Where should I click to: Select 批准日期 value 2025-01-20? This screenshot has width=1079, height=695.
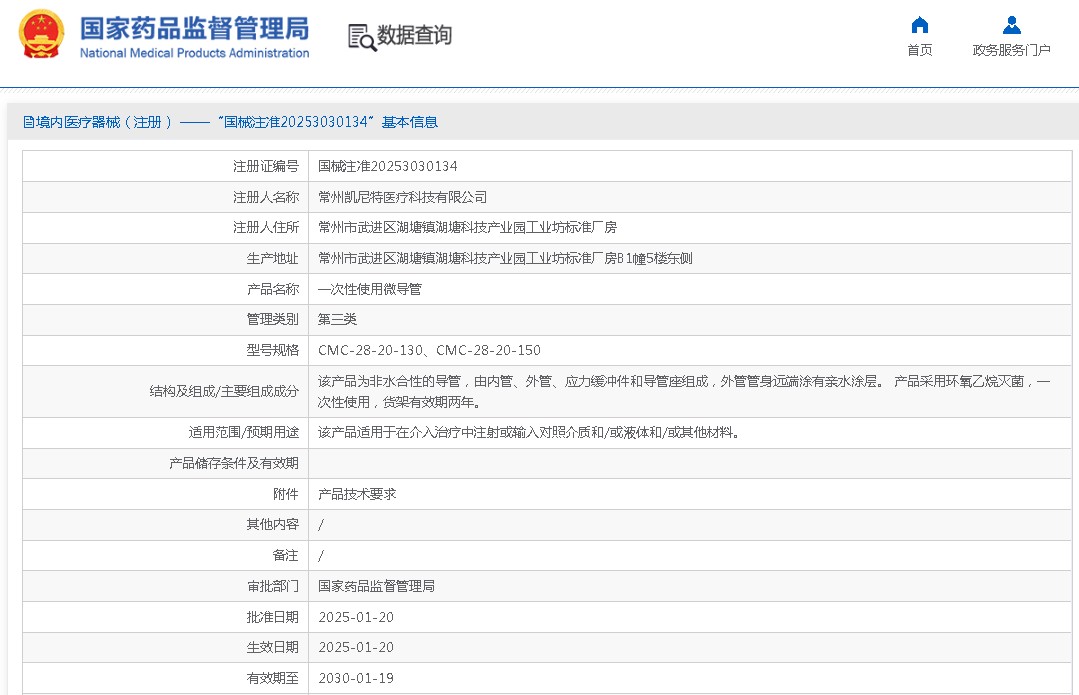pyautogui.click(x=356, y=617)
